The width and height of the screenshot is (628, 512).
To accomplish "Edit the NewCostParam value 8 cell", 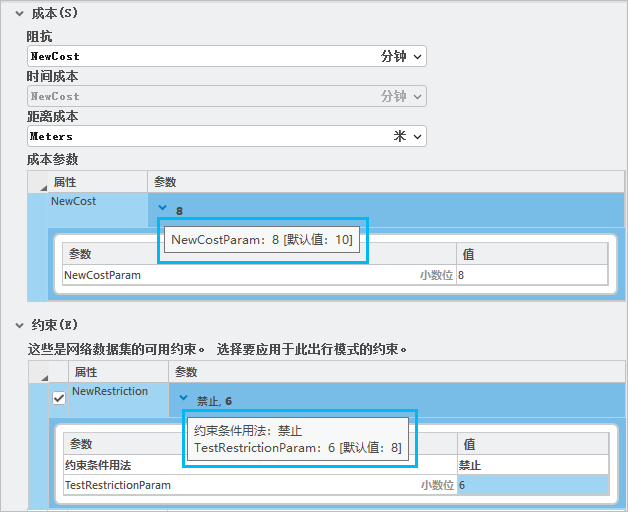I will pyautogui.click(x=531, y=275).
